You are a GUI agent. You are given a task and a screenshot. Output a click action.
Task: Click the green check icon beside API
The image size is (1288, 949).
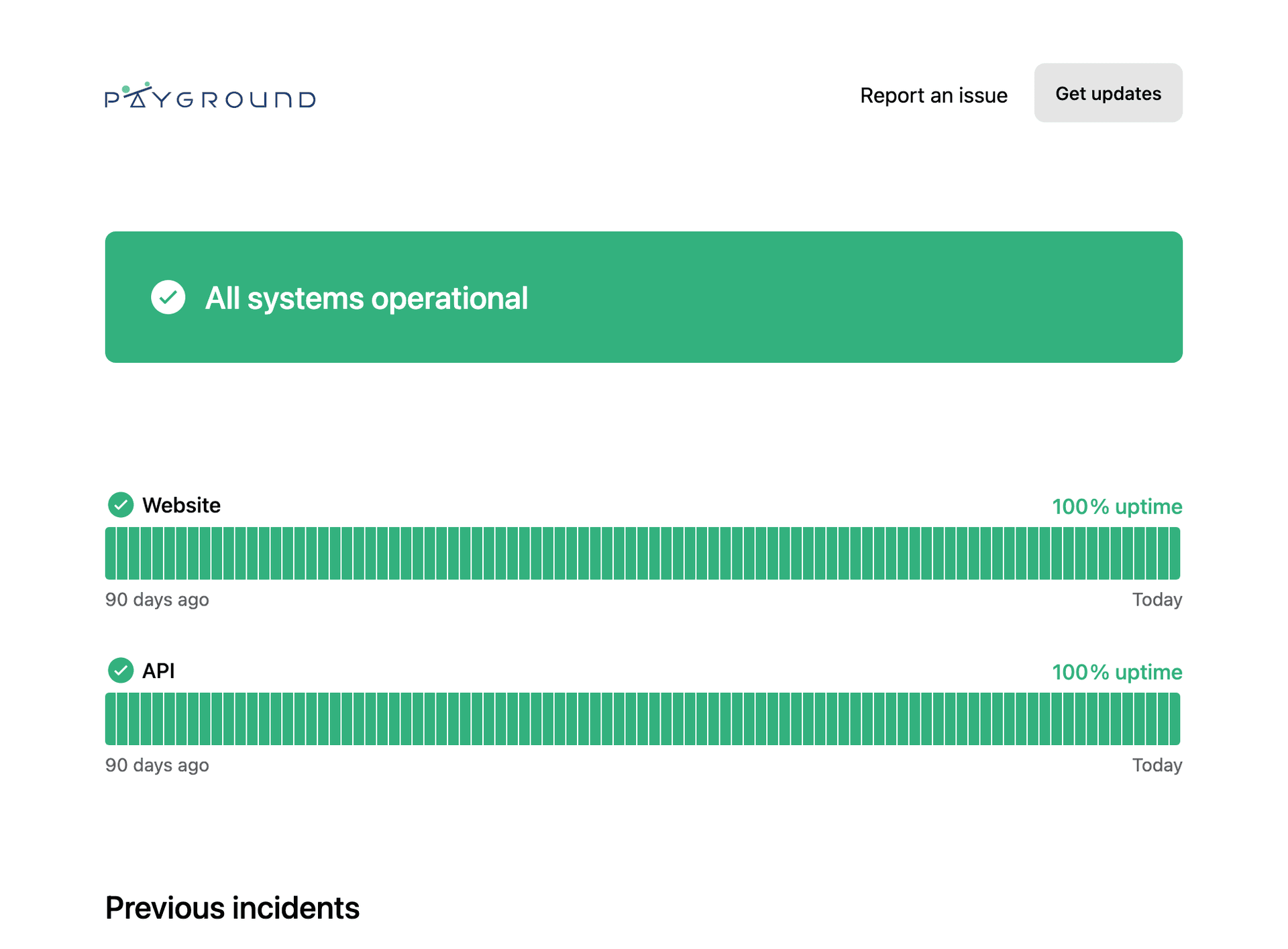(121, 670)
